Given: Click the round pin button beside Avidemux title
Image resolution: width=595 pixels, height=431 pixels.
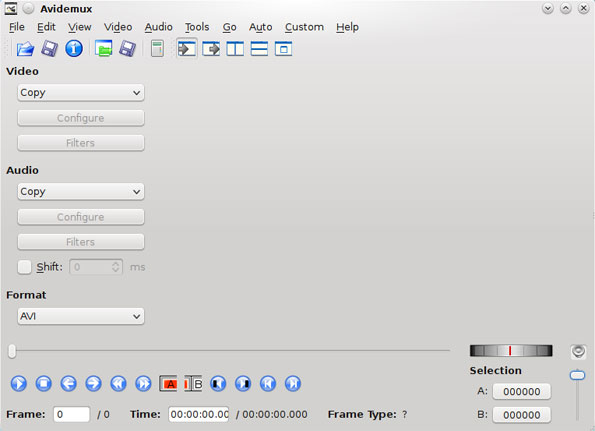Looking at the screenshot, I should pos(28,8).
